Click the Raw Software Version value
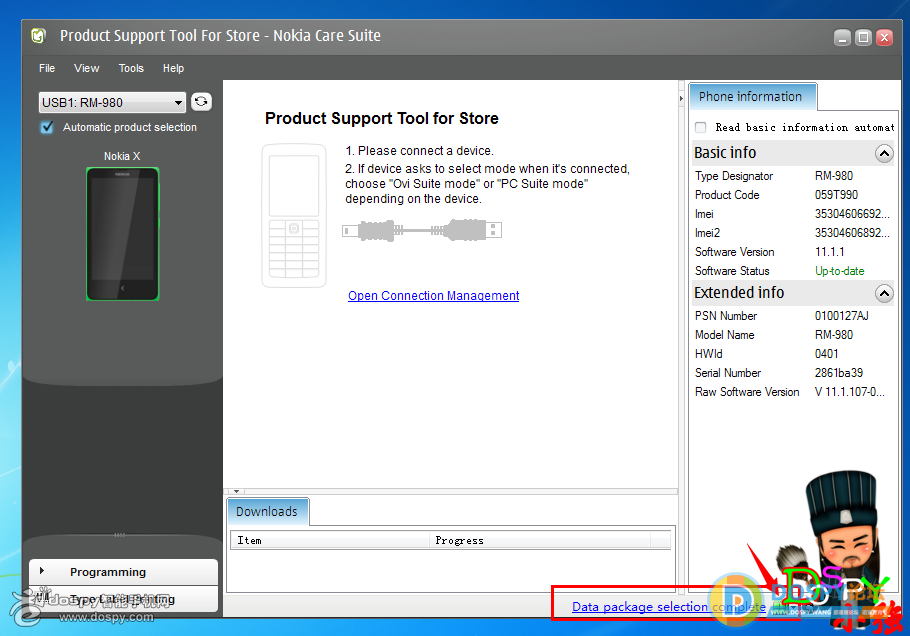The width and height of the screenshot is (910, 636). click(850, 392)
